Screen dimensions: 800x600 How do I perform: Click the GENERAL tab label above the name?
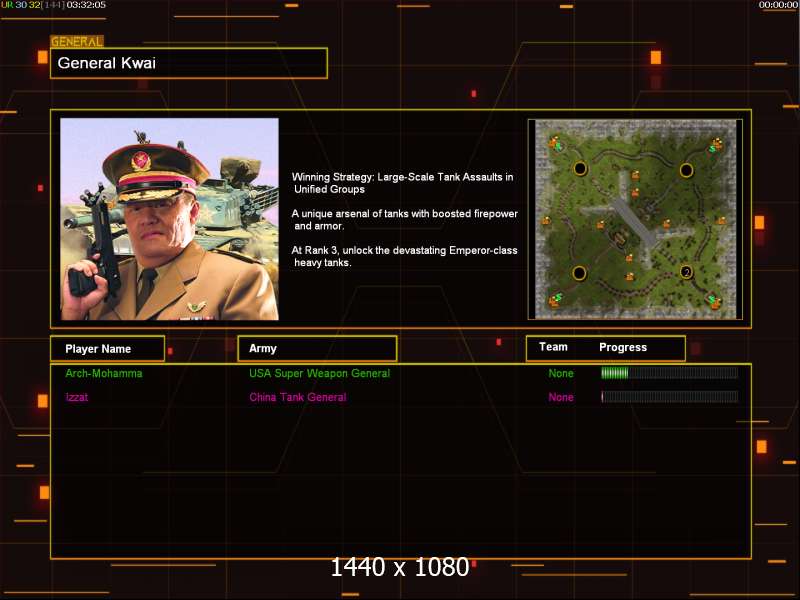[x=77, y=41]
